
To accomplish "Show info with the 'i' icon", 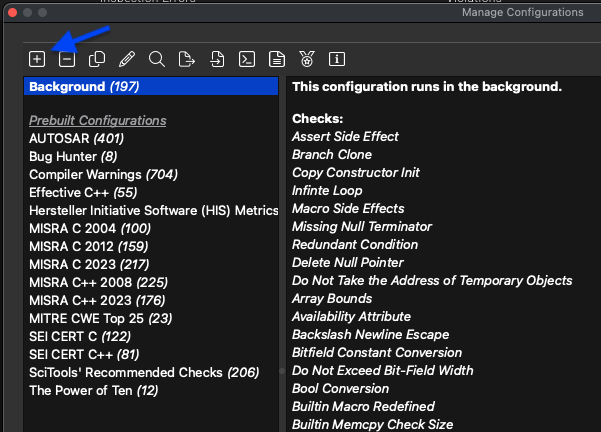I will (337, 59).
